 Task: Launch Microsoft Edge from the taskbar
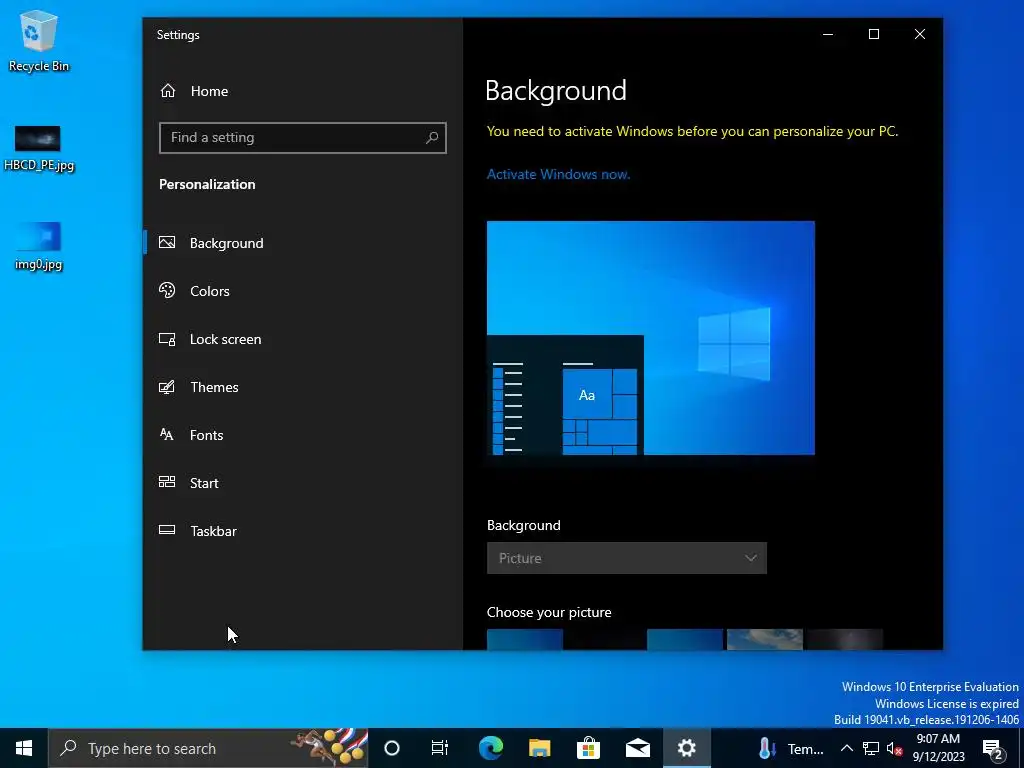click(490, 748)
